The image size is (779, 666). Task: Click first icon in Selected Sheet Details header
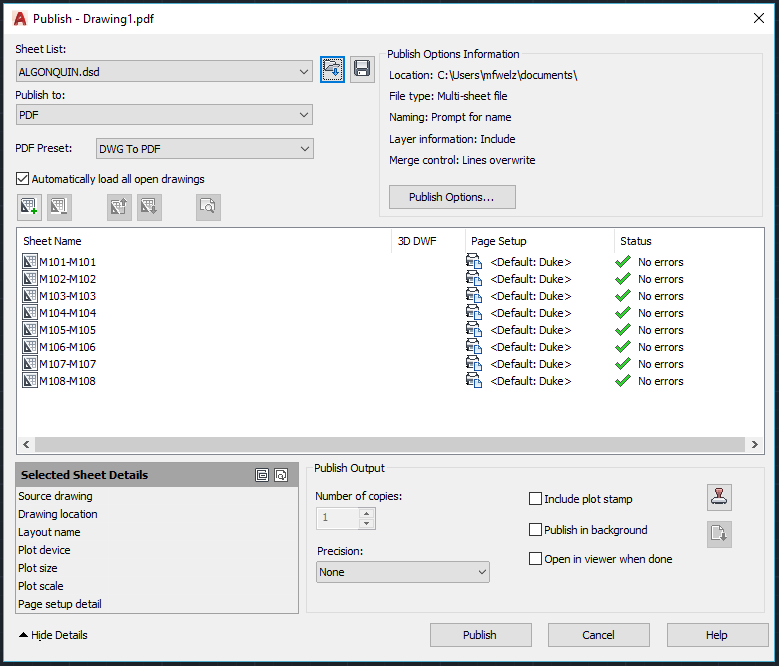tap(262, 475)
